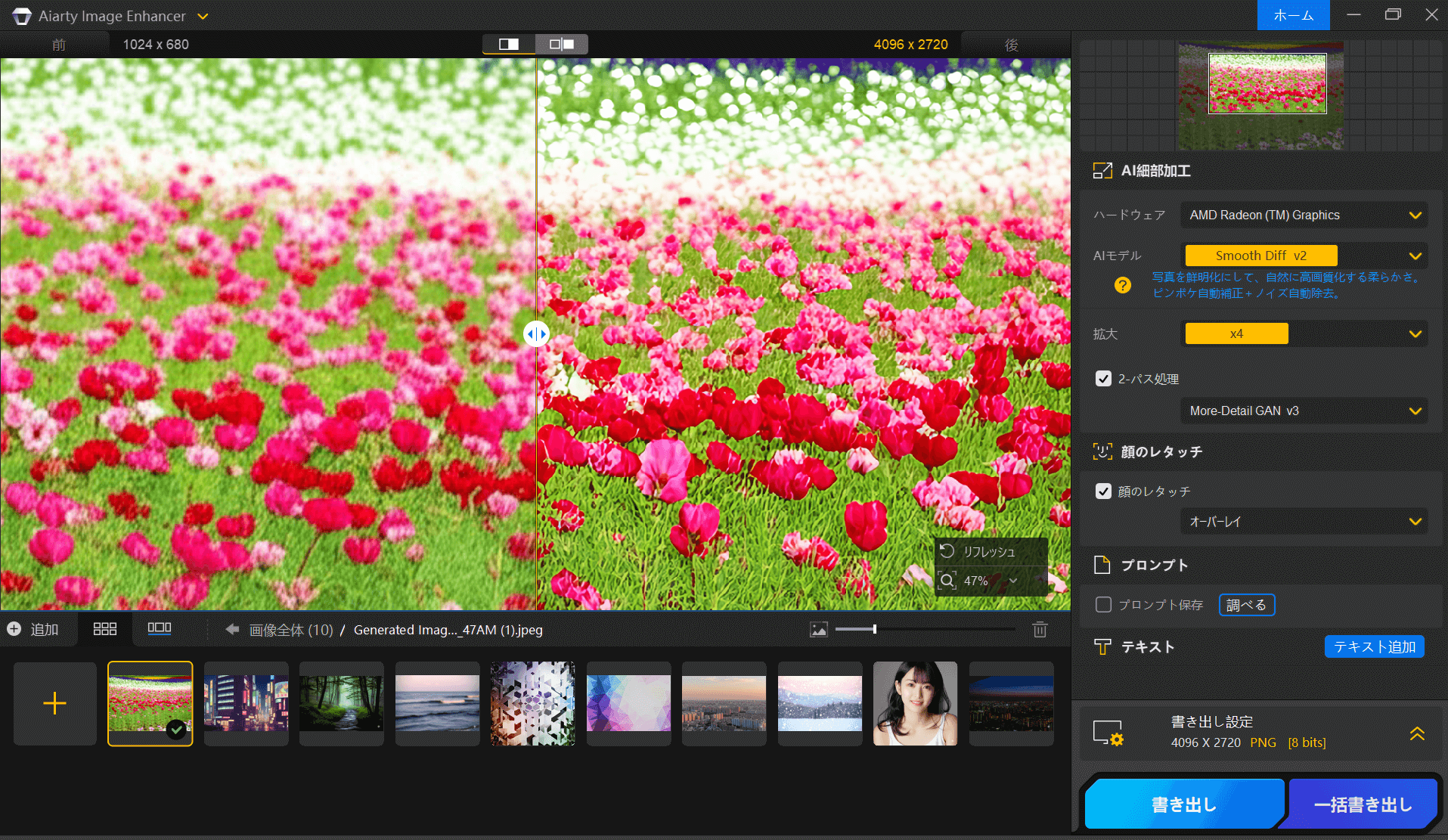Uncheck the 顔のレタッチ checkbox
This screenshot has height=840, width=1448.
point(1103,491)
